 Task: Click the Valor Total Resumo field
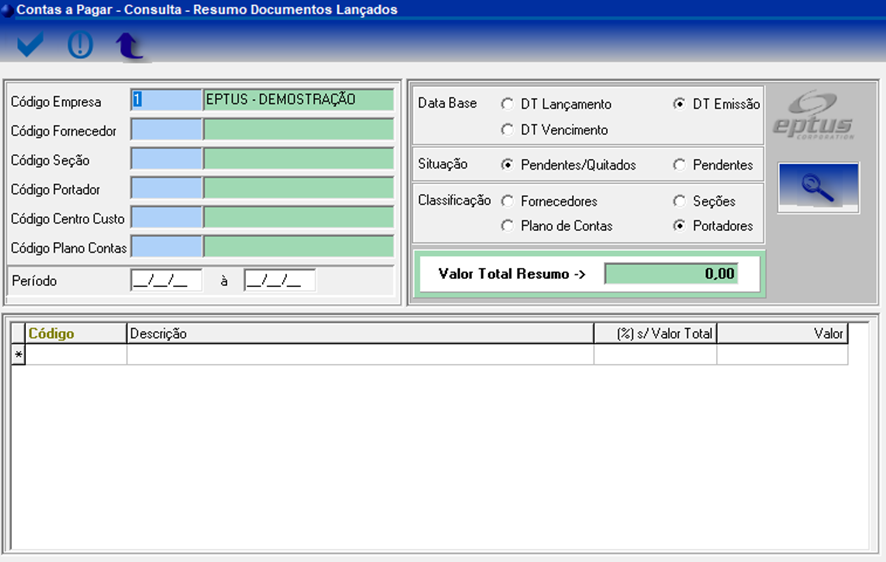(671, 274)
